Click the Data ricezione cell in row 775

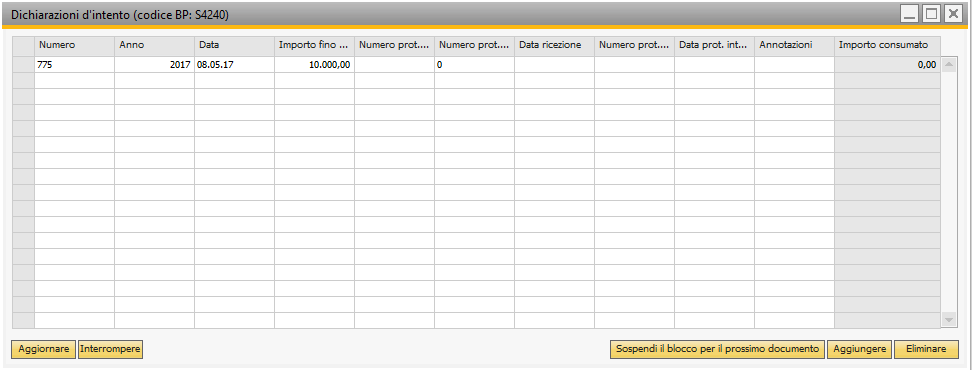(x=554, y=64)
